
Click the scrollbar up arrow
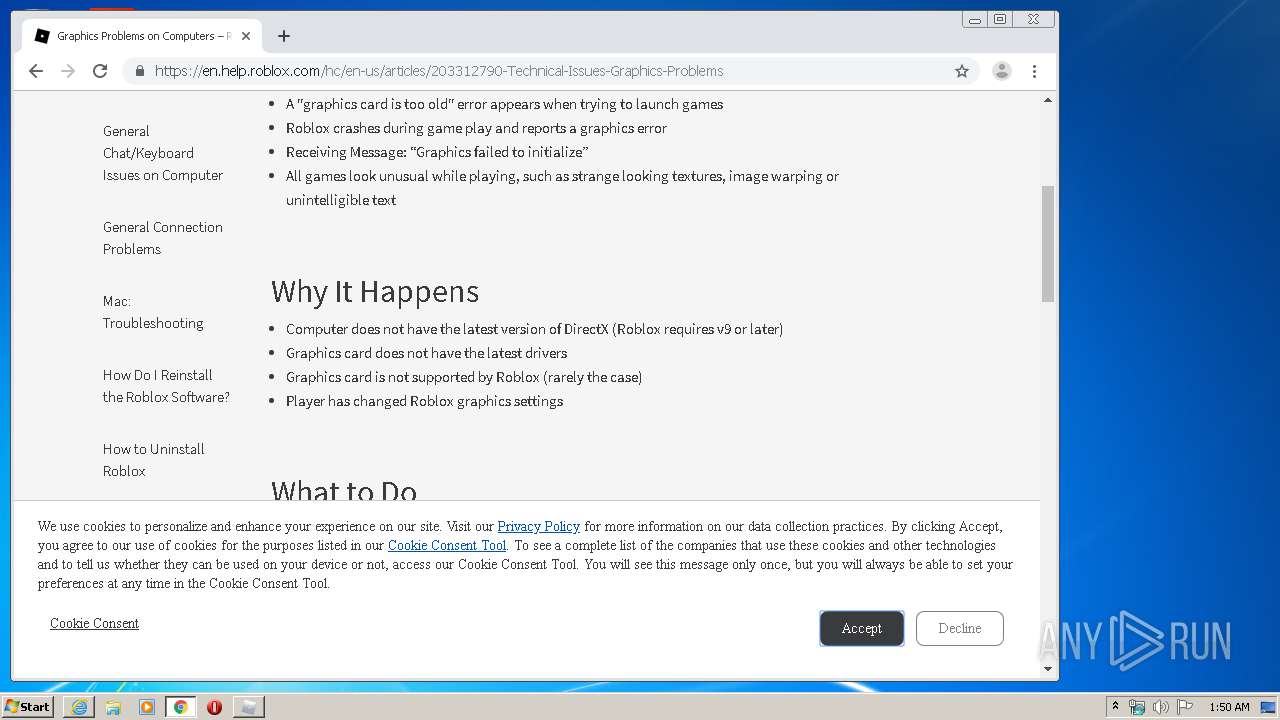(x=1048, y=100)
